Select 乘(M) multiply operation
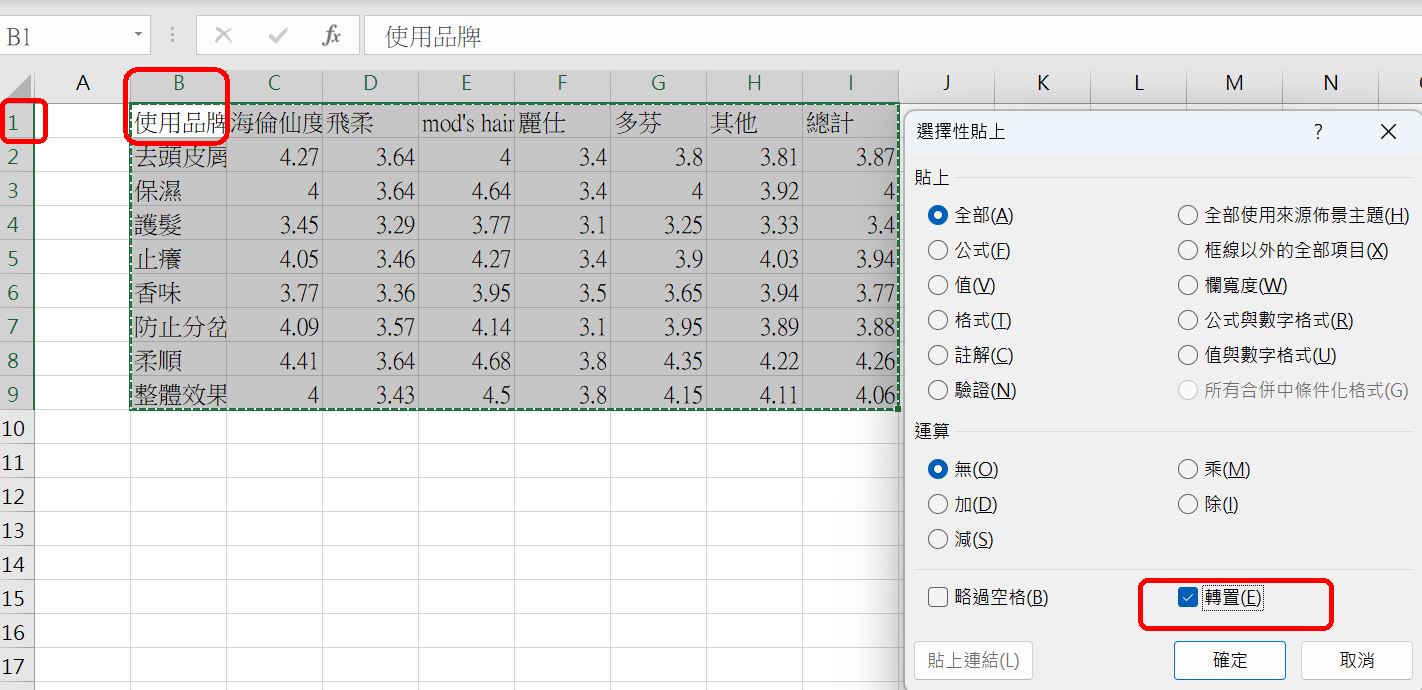The height and width of the screenshot is (690, 1422). [1188, 469]
